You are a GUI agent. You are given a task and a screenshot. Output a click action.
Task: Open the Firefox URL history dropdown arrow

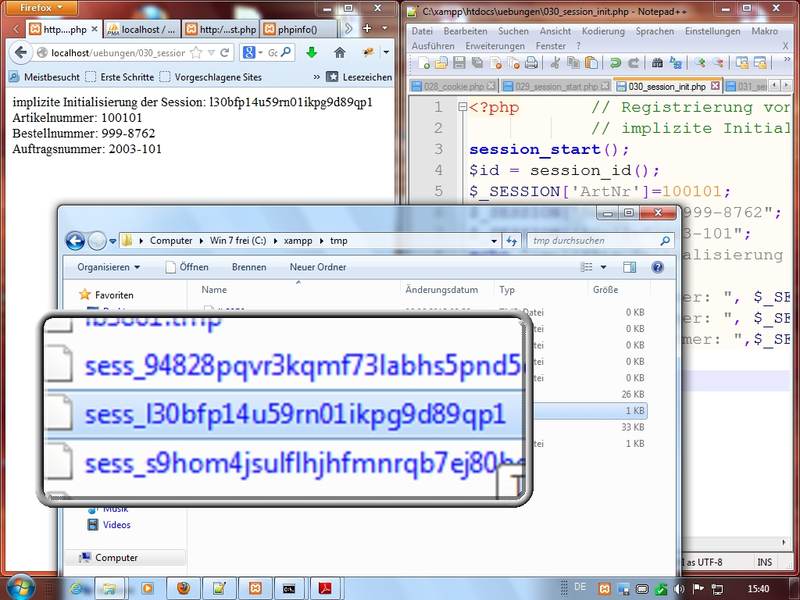[x=210, y=53]
